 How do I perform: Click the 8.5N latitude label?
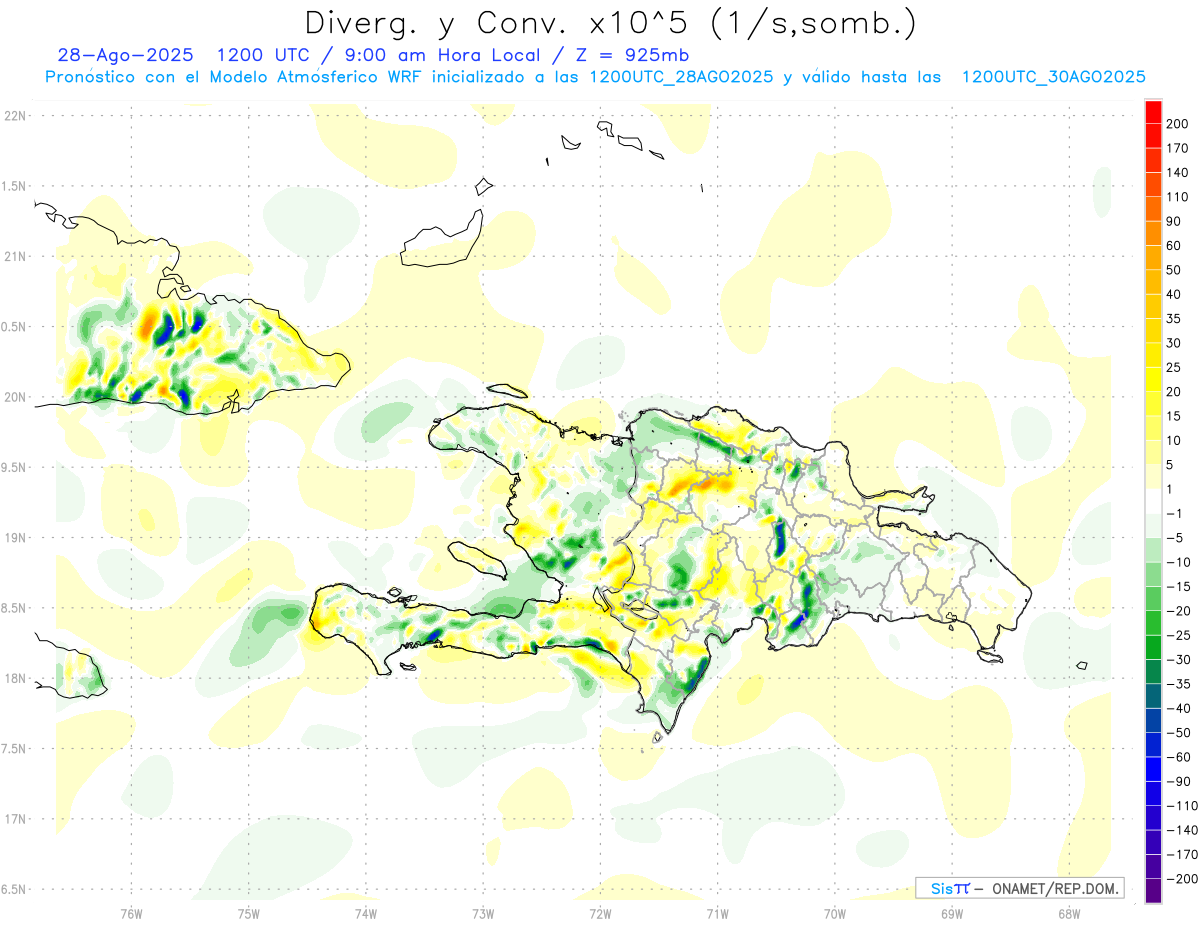(x=15, y=608)
